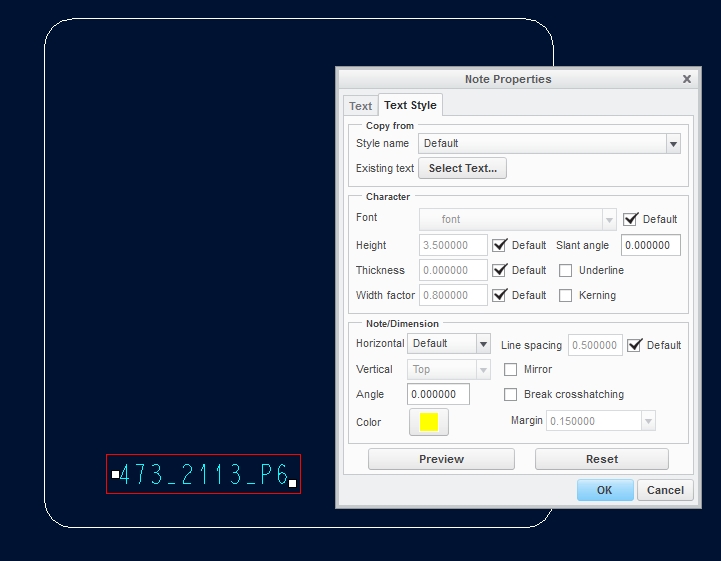Screen dimensions: 721x561
Task: Switch to the Text tab
Action: (360, 106)
